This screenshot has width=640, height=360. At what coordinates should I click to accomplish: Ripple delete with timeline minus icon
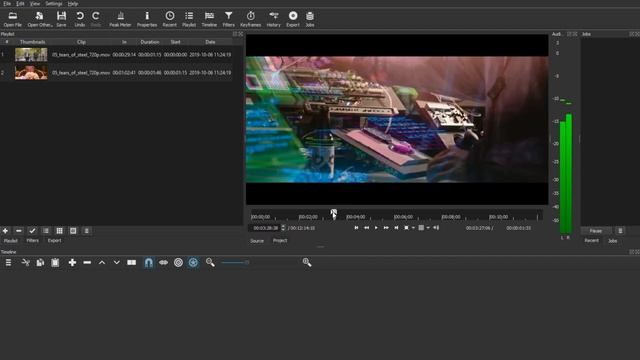point(87,262)
